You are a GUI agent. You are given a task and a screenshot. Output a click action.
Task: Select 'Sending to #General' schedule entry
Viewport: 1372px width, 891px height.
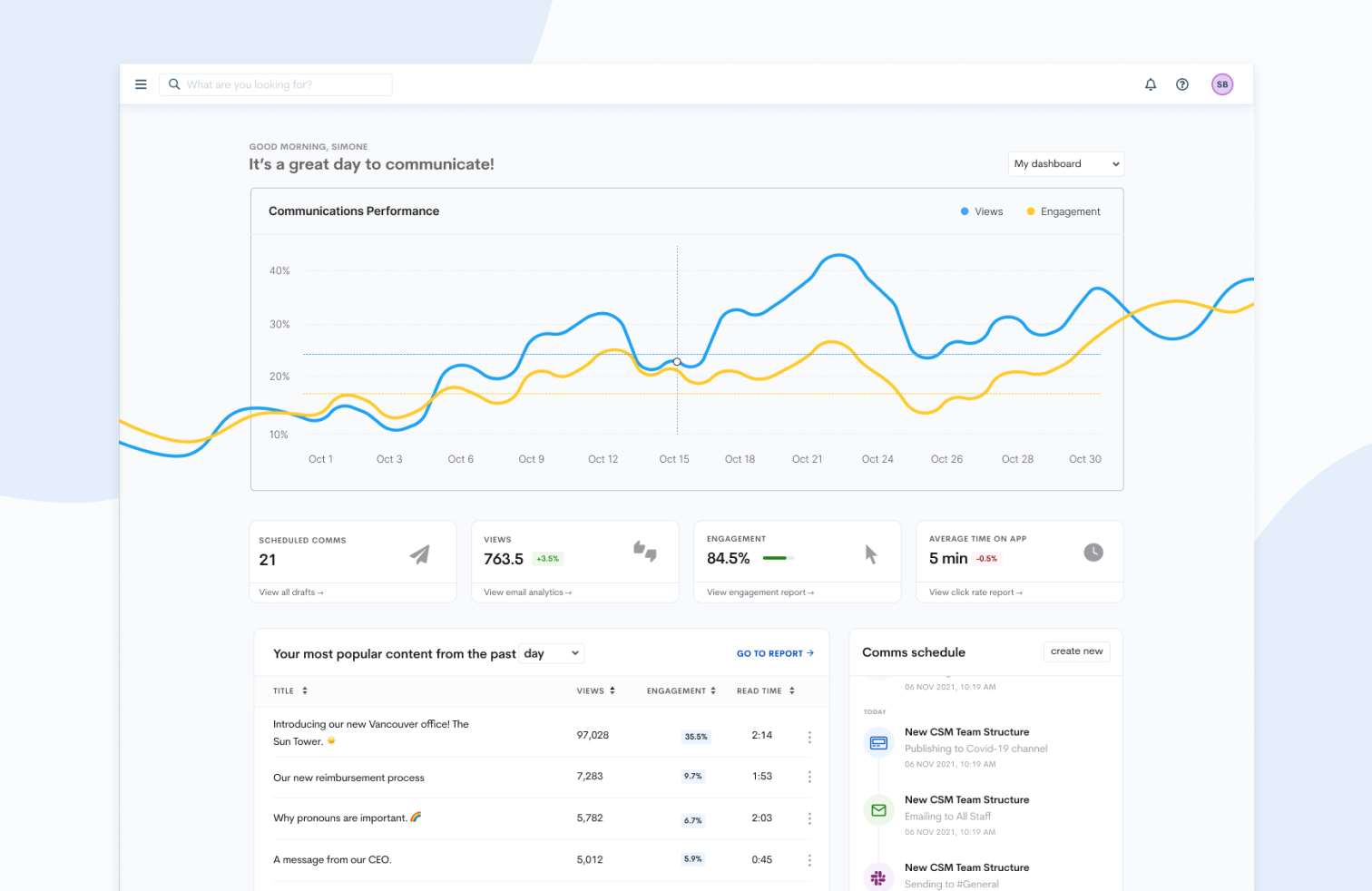[952, 884]
